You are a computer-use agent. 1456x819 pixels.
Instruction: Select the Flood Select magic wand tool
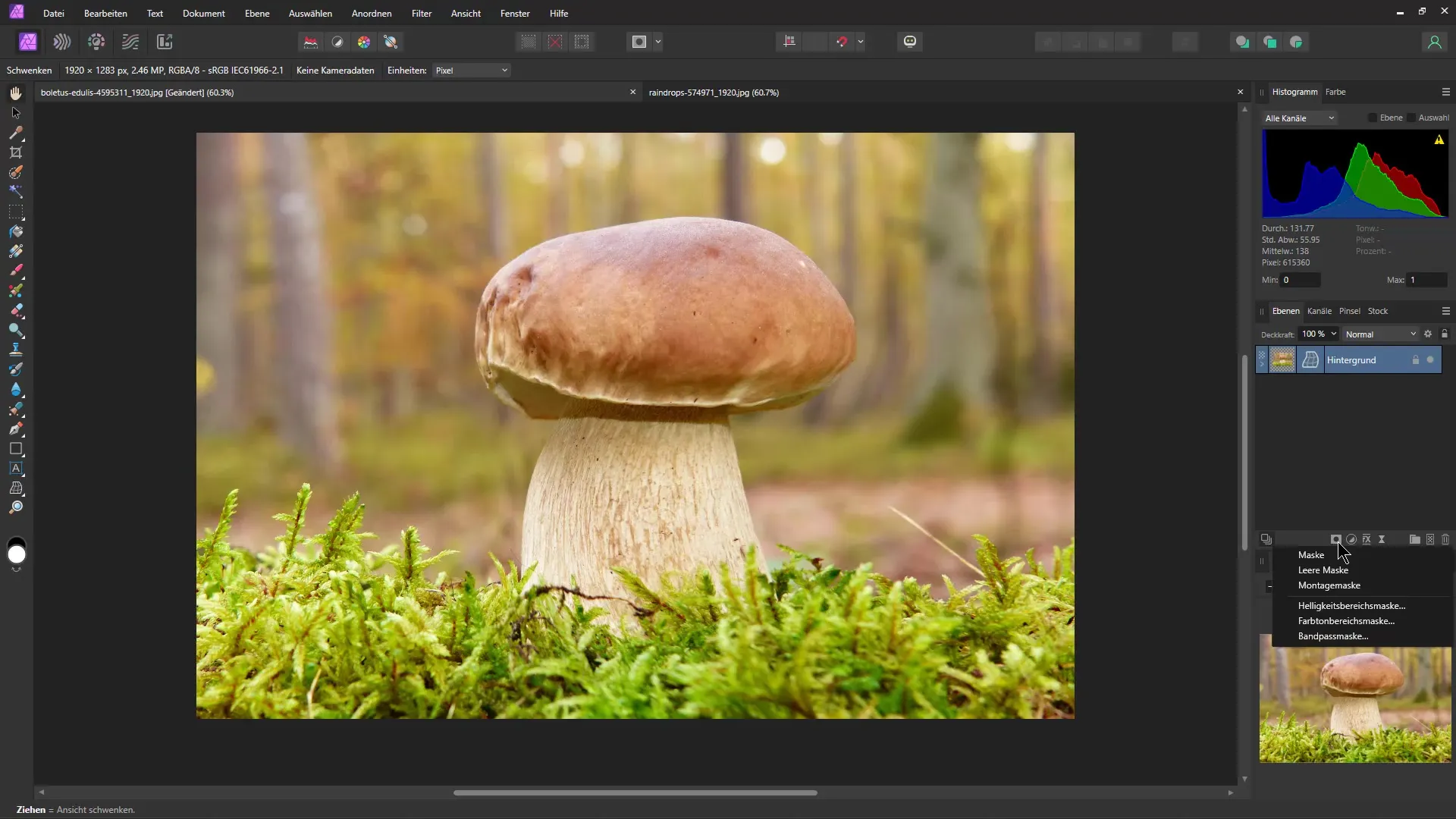pyautogui.click(x=16, y=192)
